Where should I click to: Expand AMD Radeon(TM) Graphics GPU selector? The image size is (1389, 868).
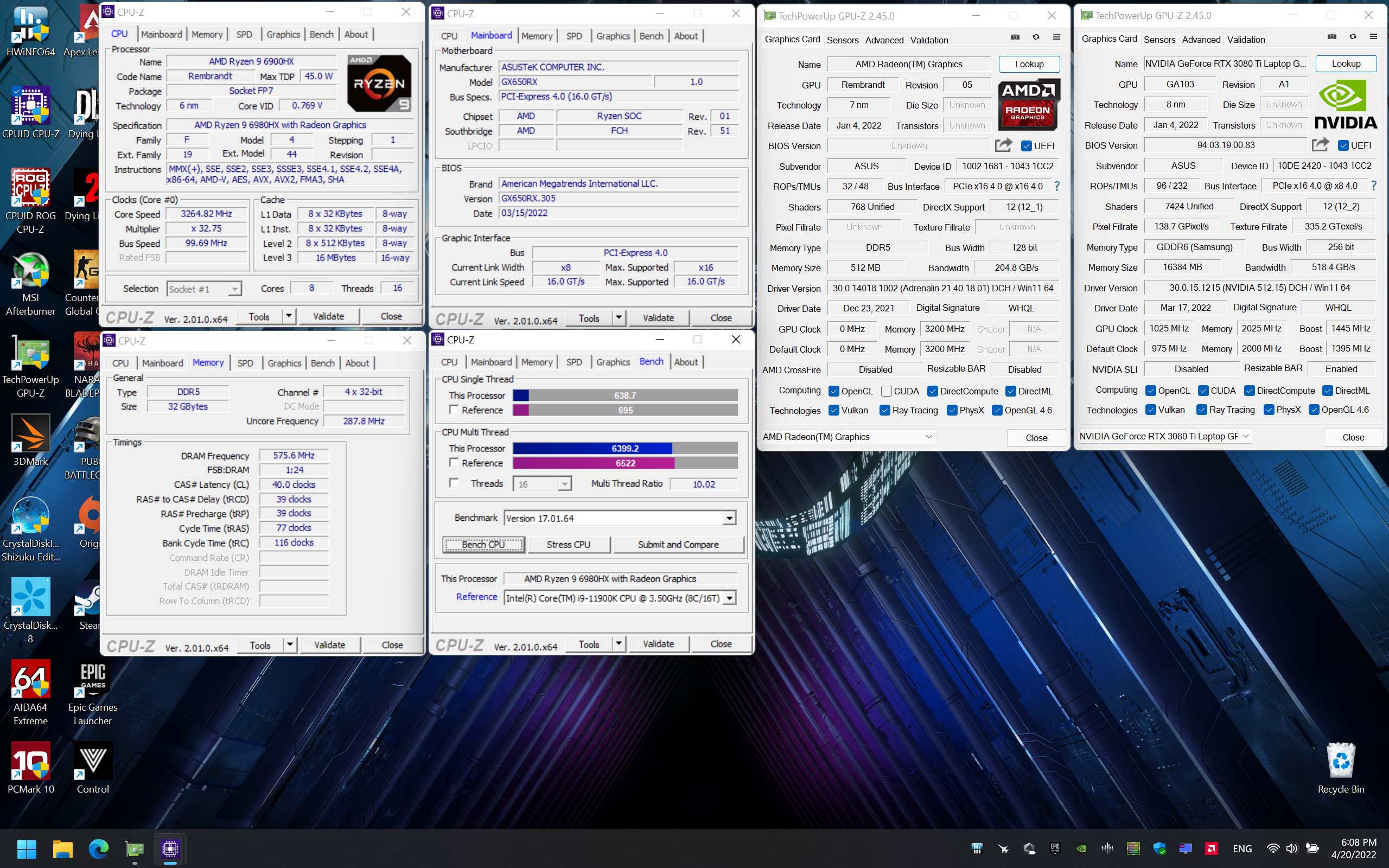pyautogui.click(x=928, y=437)
